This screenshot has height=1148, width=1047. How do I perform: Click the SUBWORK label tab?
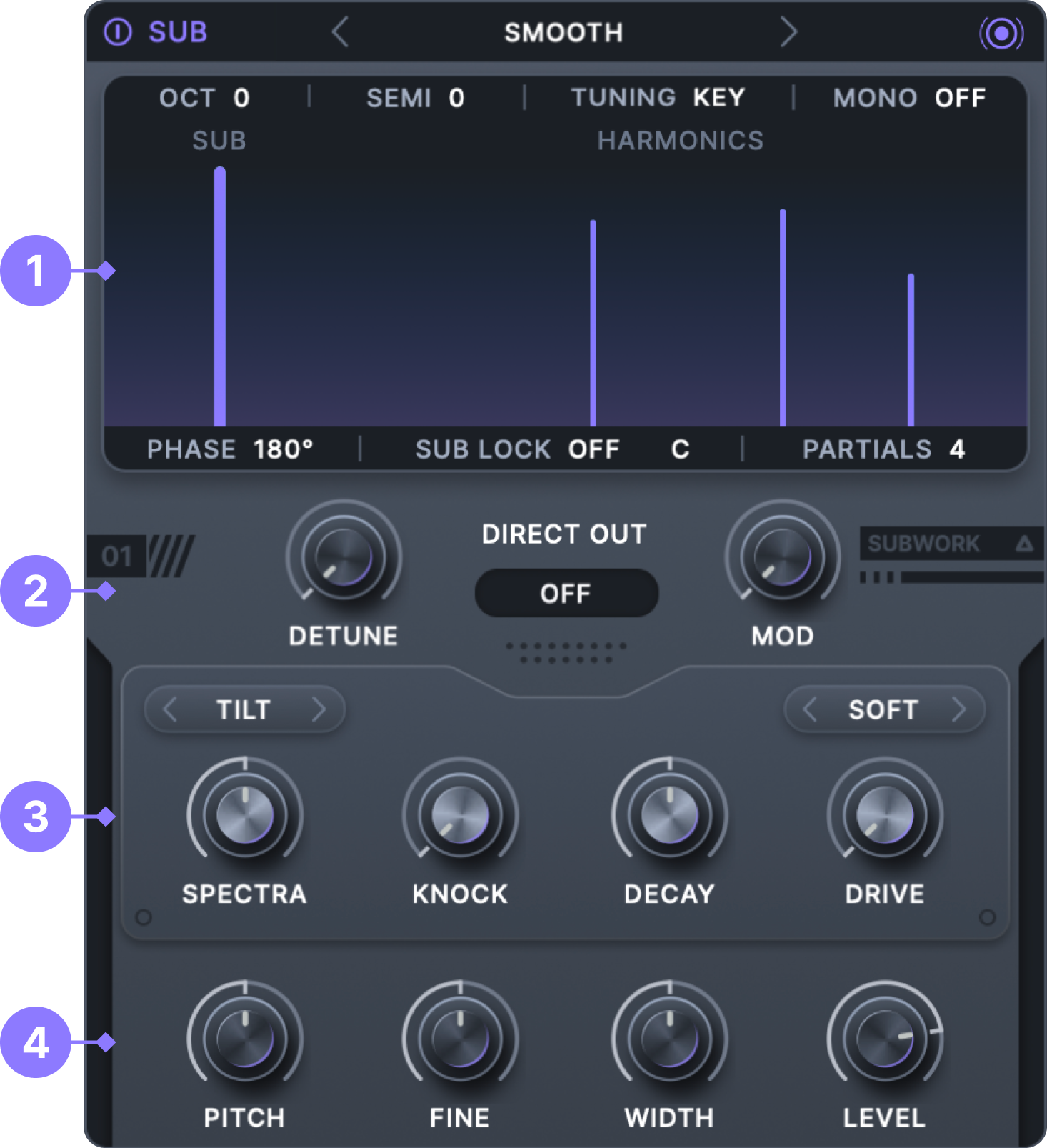[923, 544]
